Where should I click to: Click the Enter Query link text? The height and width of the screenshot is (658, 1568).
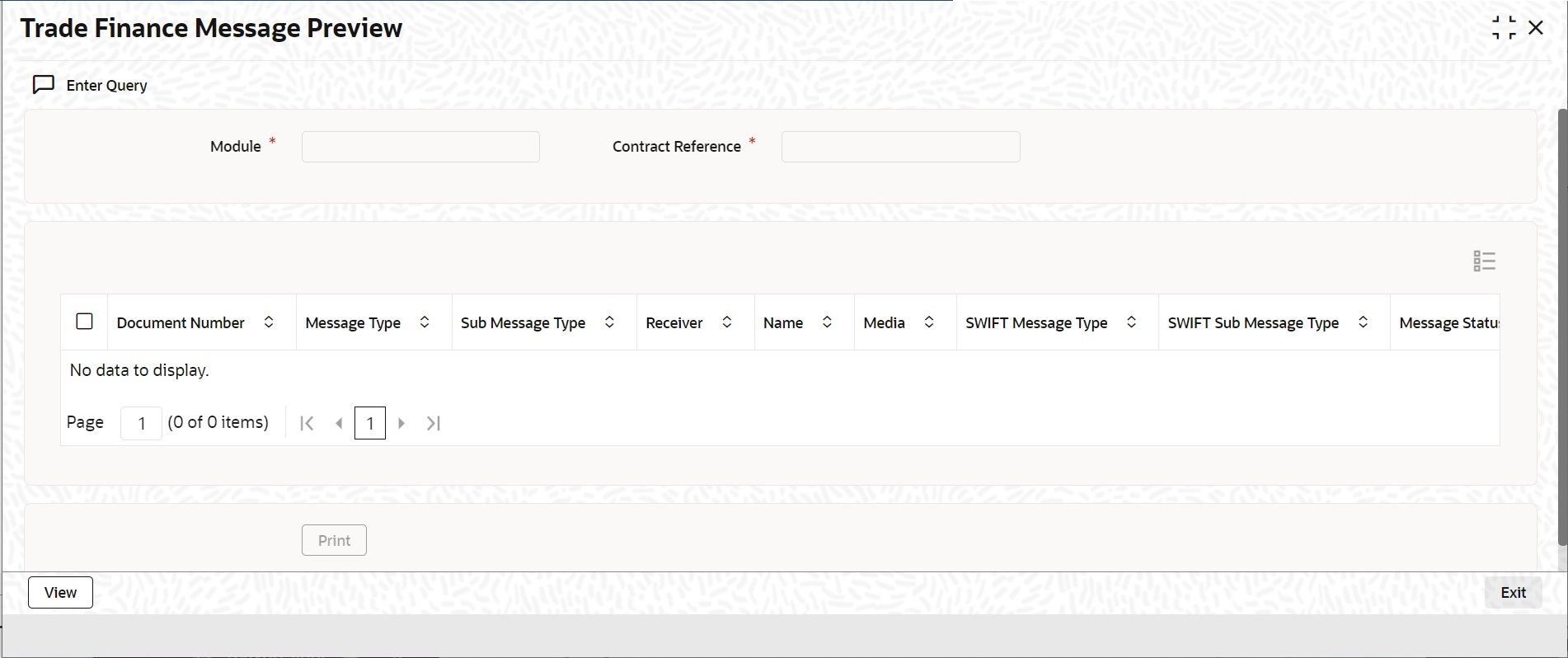coord(107,86)
